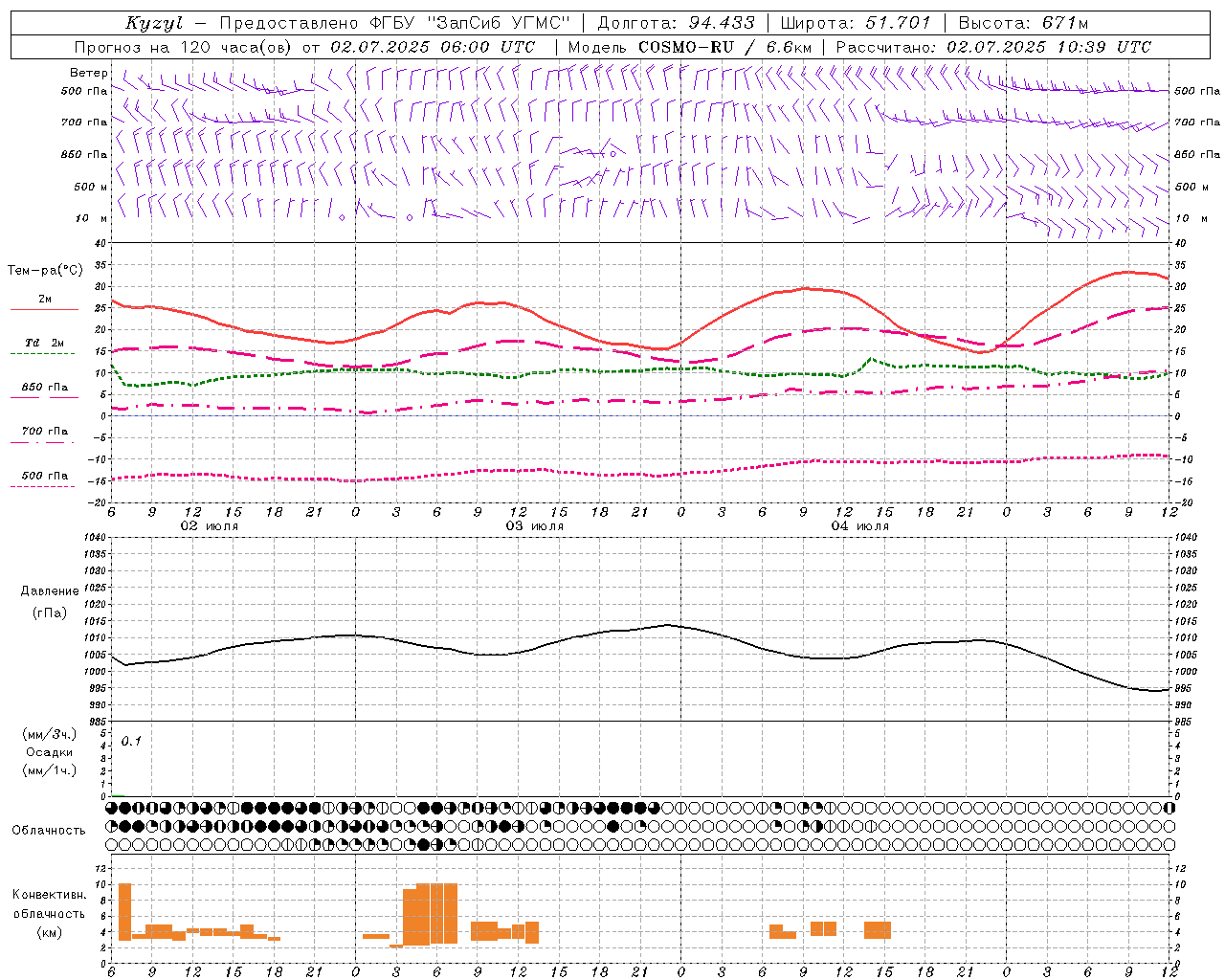This screenshot has width=1225, height=980.
Task: Click the "(мм/1ч.)" precipitation unit label
Action: click(50, 770)
